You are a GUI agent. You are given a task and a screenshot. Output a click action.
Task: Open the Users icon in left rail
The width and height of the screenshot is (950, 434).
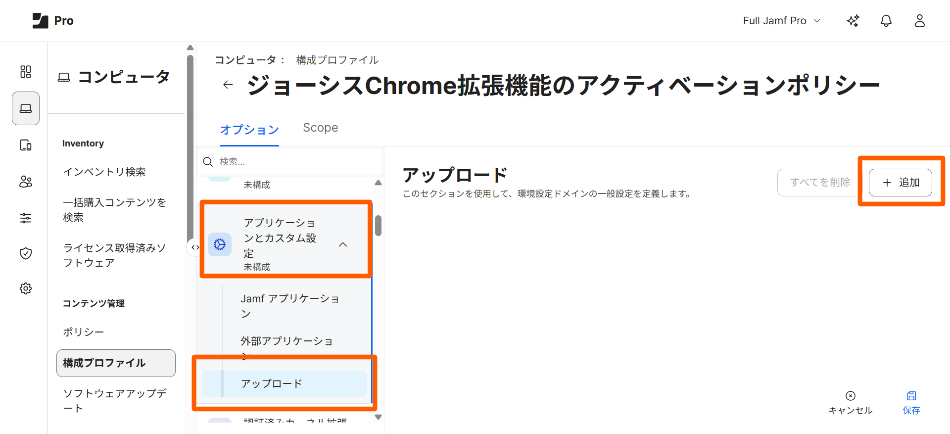pyautogui.click(x=26, y=181)
